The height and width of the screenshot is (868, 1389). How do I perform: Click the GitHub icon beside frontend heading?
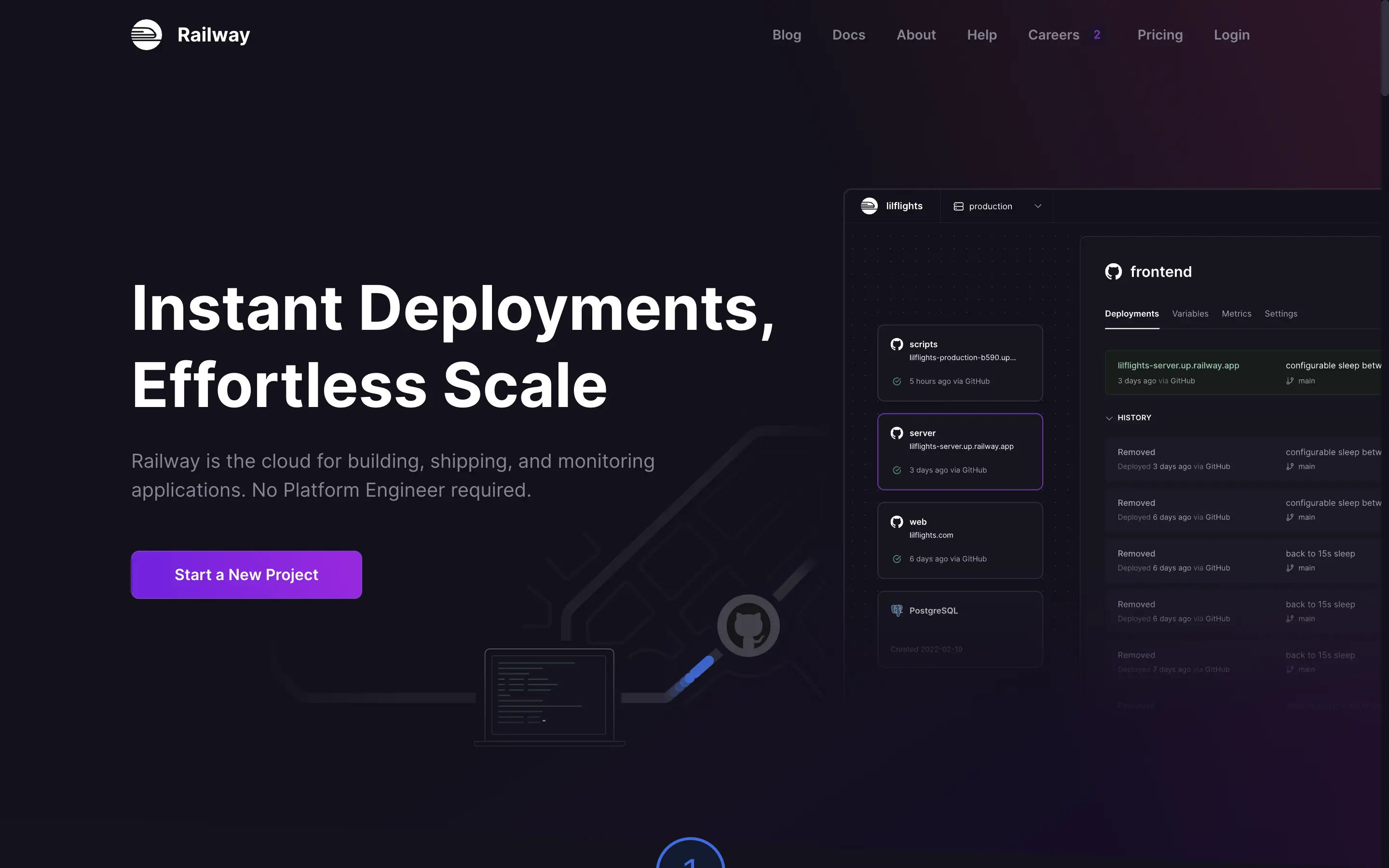[x=1114, y=271]
